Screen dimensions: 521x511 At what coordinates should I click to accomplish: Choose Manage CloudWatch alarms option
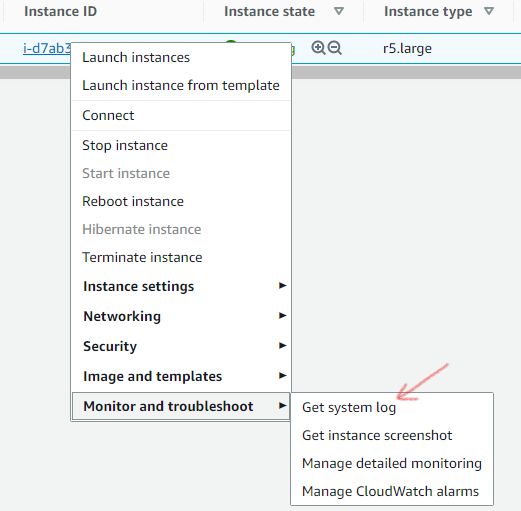[392, 491]
